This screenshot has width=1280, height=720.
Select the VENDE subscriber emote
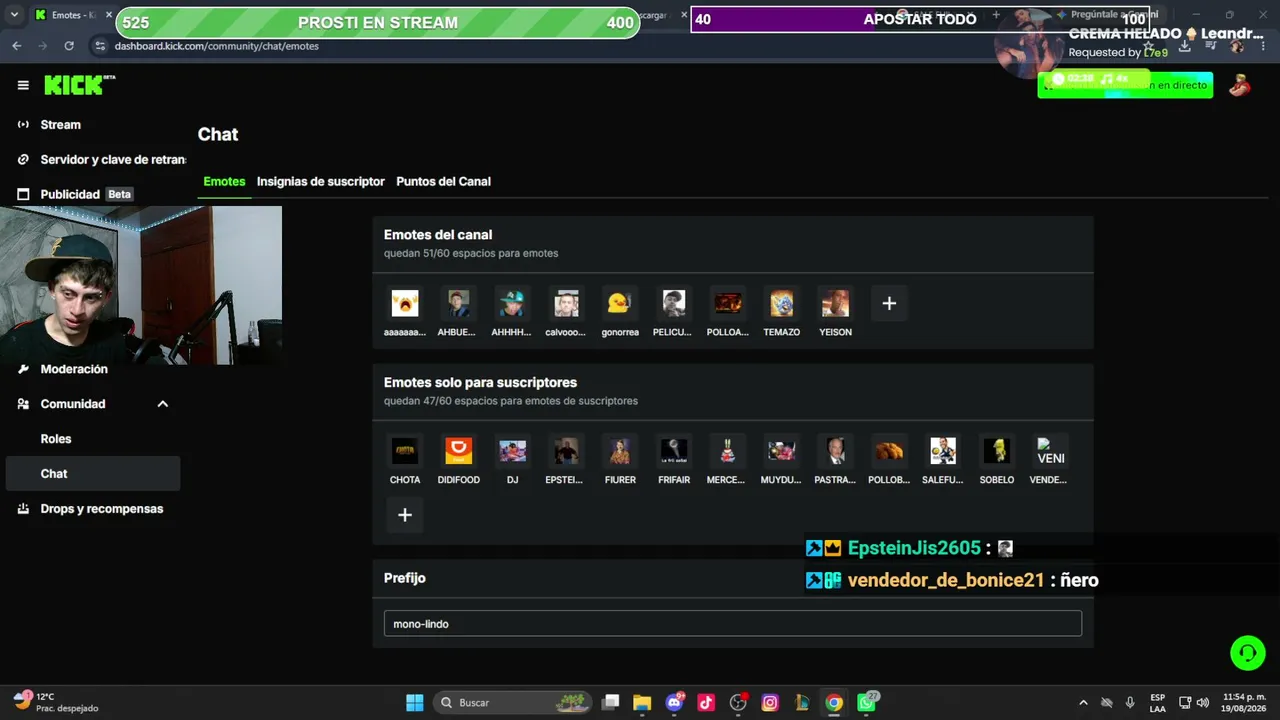[x=1051, y=451]
